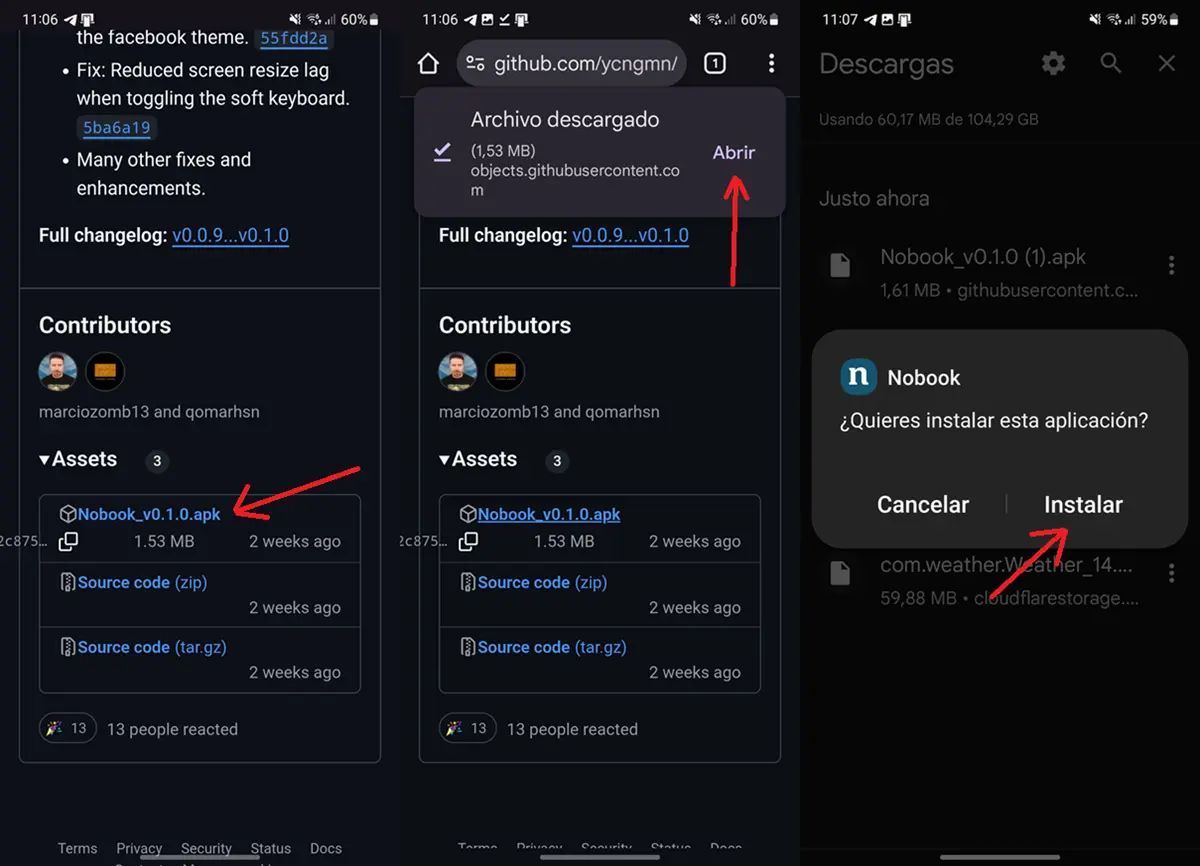Open Descargas settings gear
1200x866 pixels.
click(x=1053, y=64)
